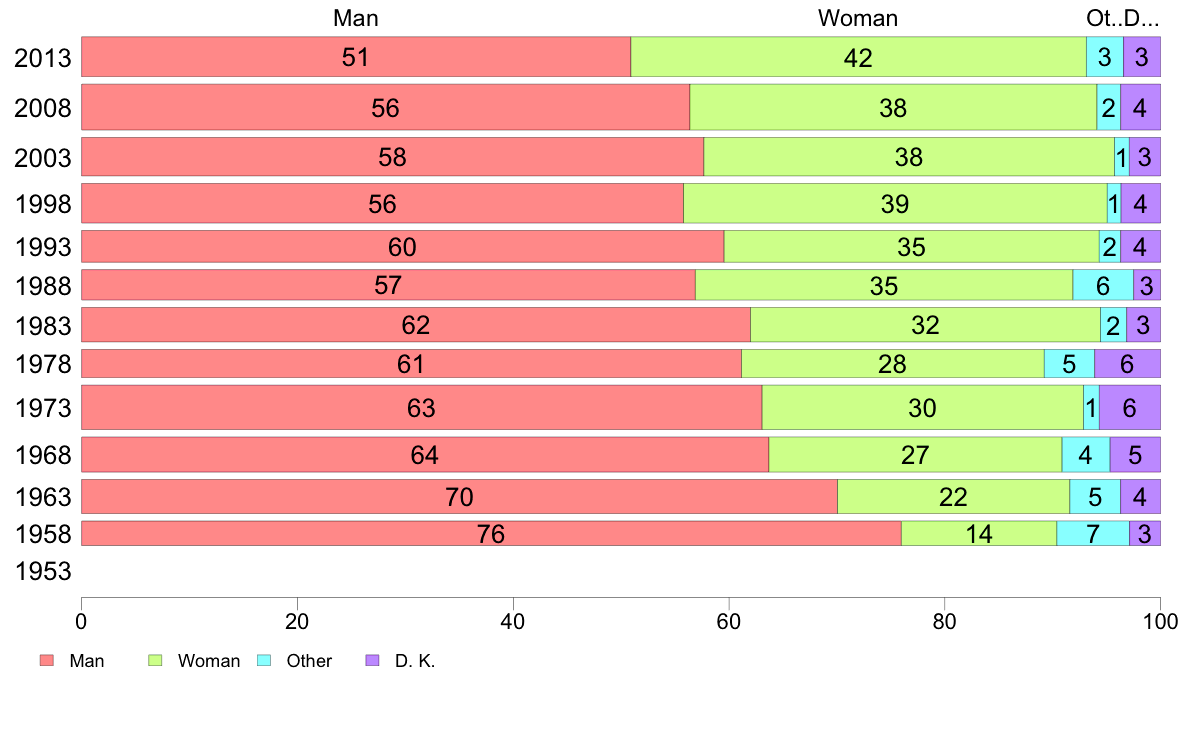This screenshot has height=736, width=1188.
Task: Click the 100 tick label on the x-axis
Action: click(1159, 619)
